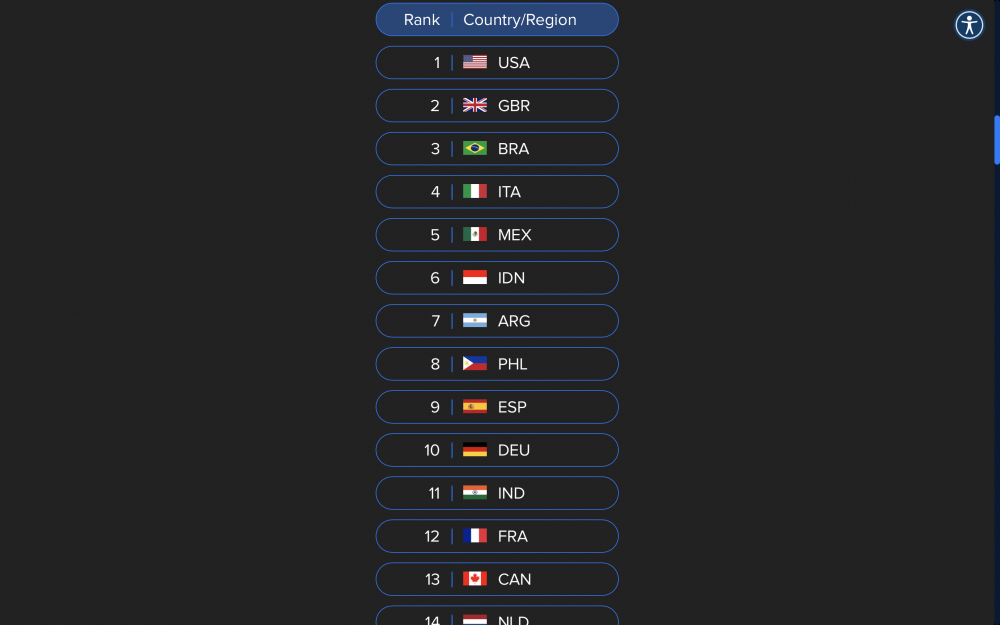Select the rank 9 ESP row

coord(497,407)
